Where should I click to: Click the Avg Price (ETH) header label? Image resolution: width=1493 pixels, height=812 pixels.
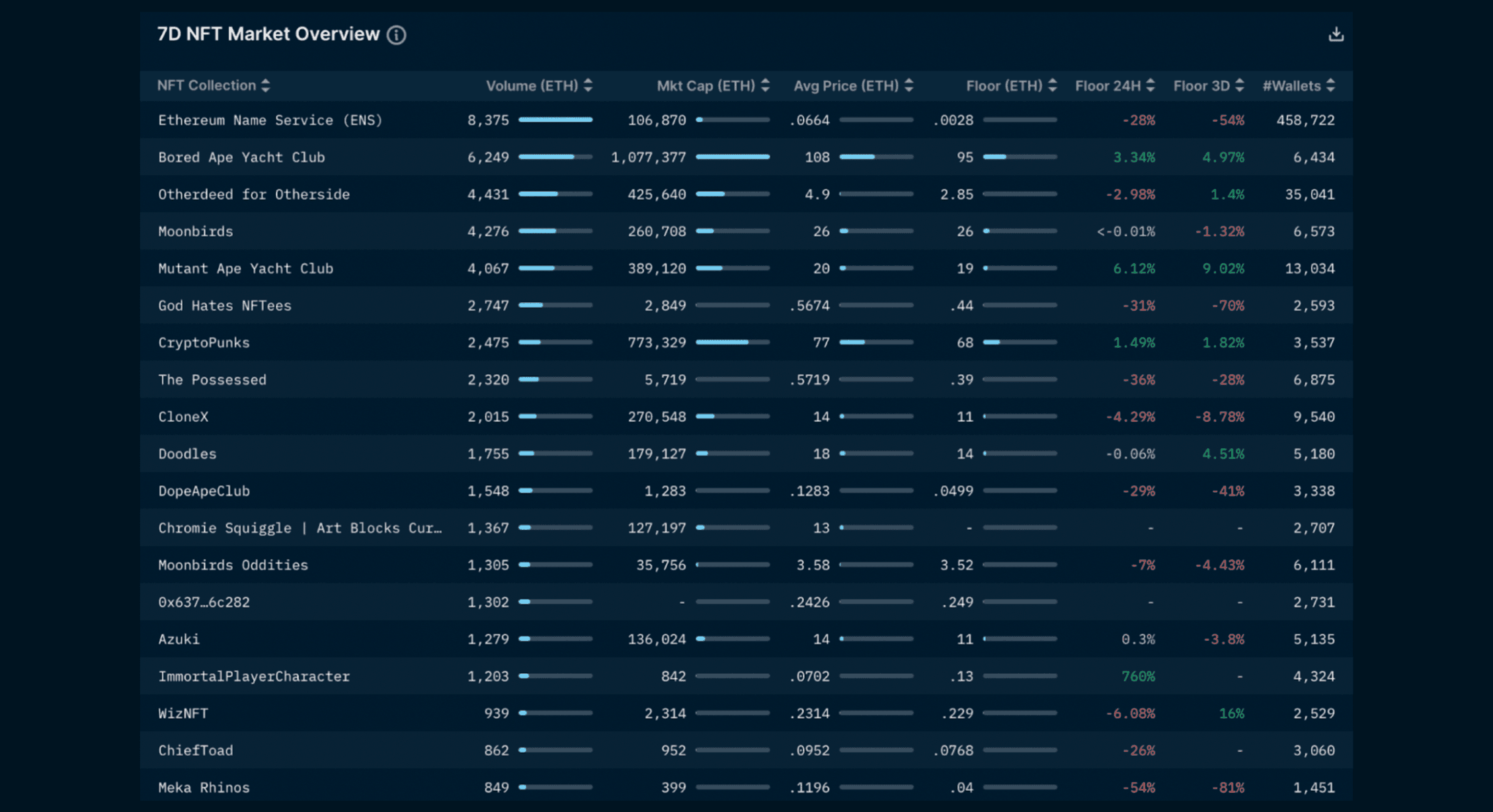846,86
